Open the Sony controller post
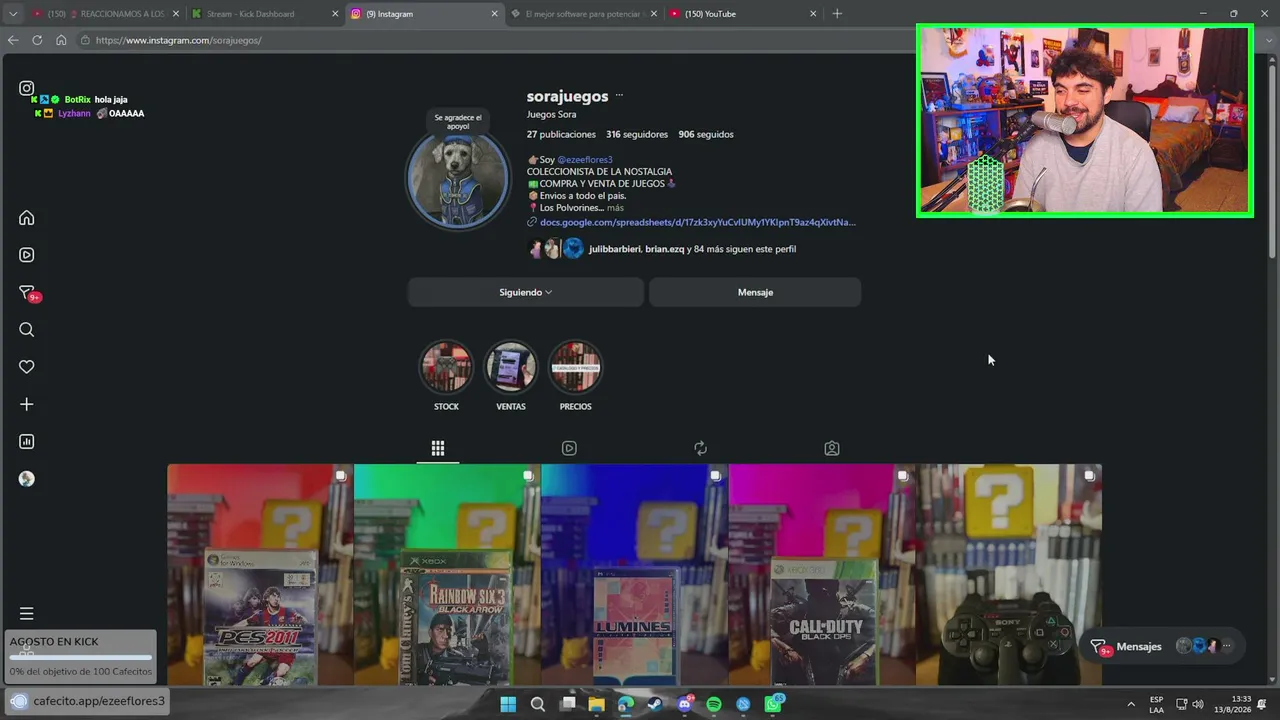Screen dimensions: 1280x720 [x=1009, y=575]
